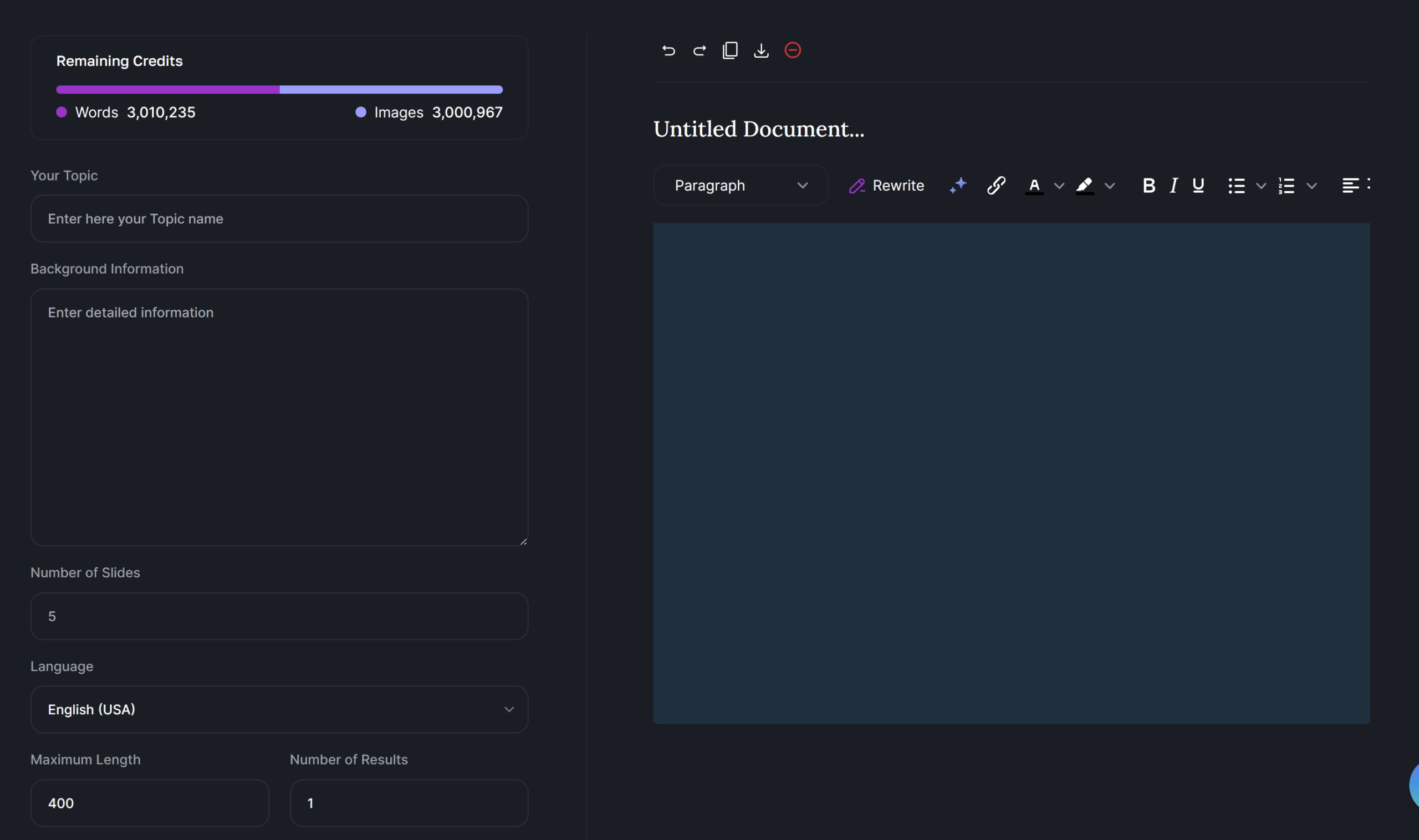Click the Your Topic input field
The height and width of the screenshot is (840, 1419).
pos(279,218)
